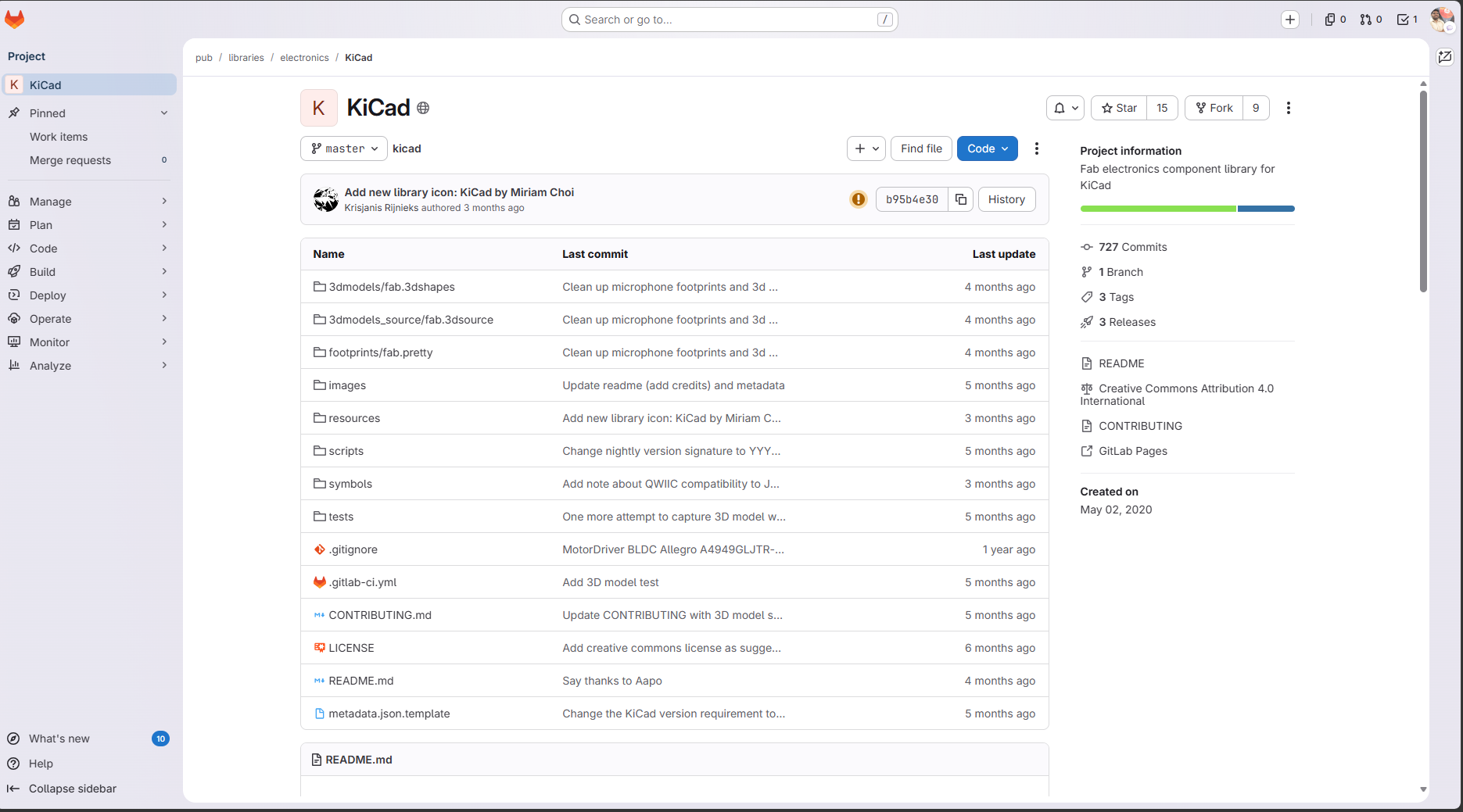This screenshot has height=812, width=1463.
Task: Open the footprints/fab.pretty folder
Action: (381, 352)
